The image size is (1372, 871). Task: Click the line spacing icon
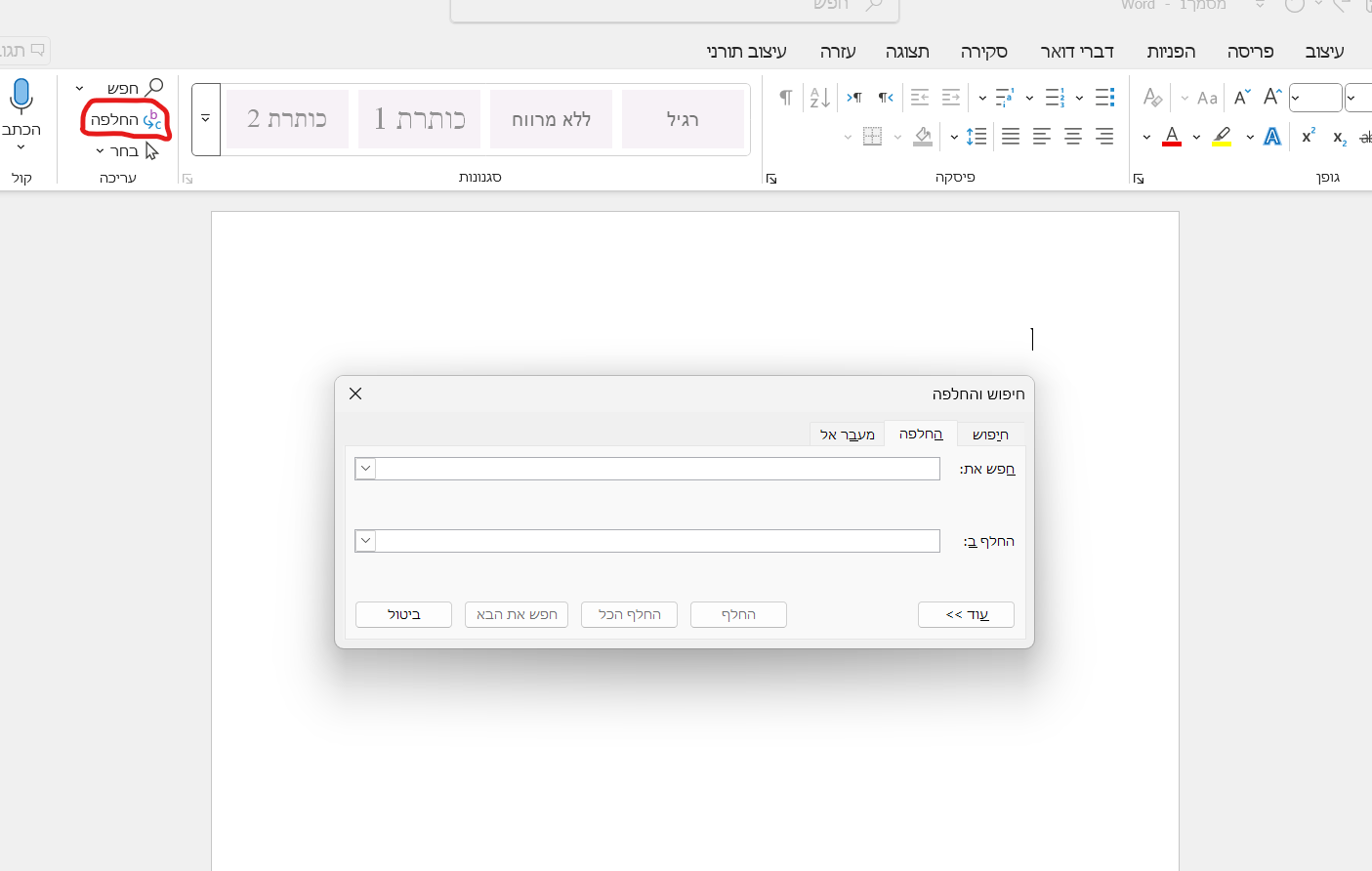(976, 137)
